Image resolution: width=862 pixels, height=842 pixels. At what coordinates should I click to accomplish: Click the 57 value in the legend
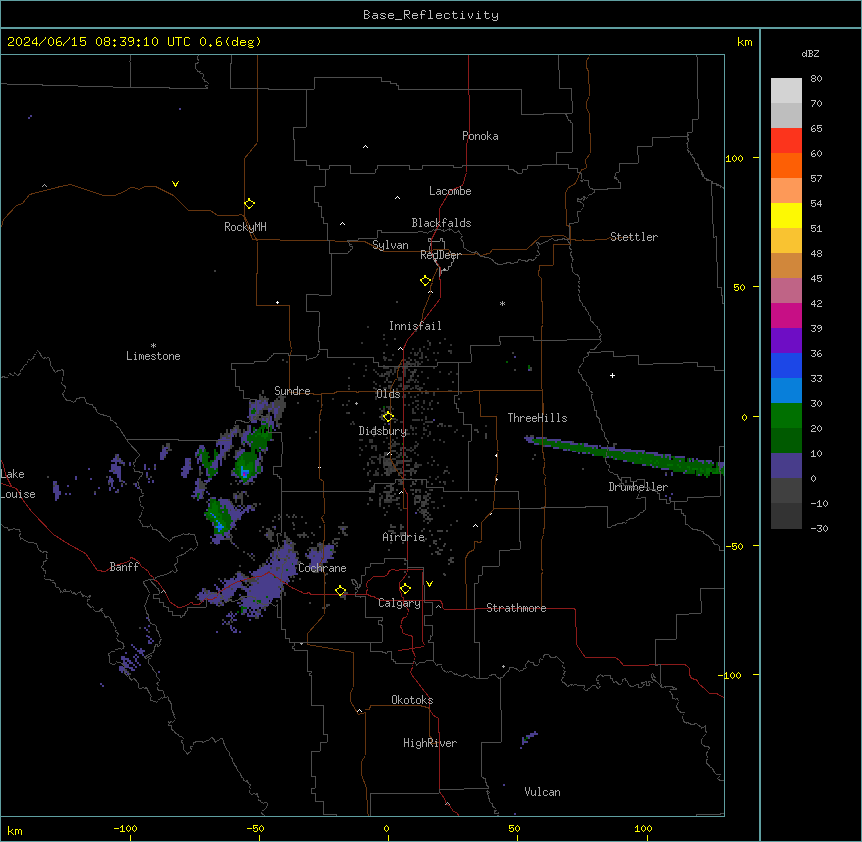(816, 179)
